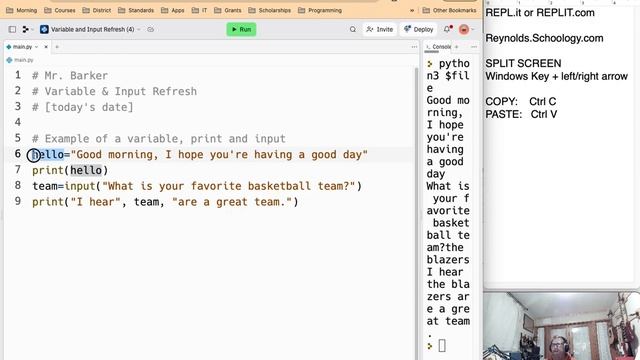Expand the main.py tab dropdown chevron
640x360 pixels.
pos(36,47)
